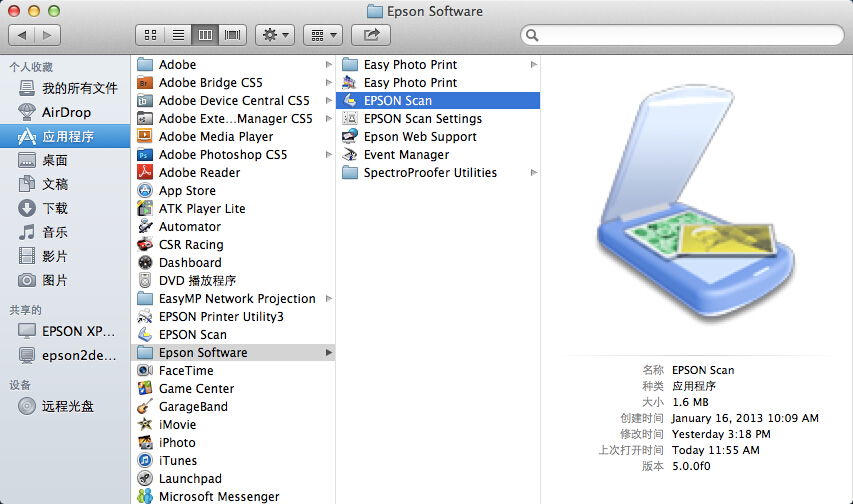Click the iMovie icon

coord(145,424)
